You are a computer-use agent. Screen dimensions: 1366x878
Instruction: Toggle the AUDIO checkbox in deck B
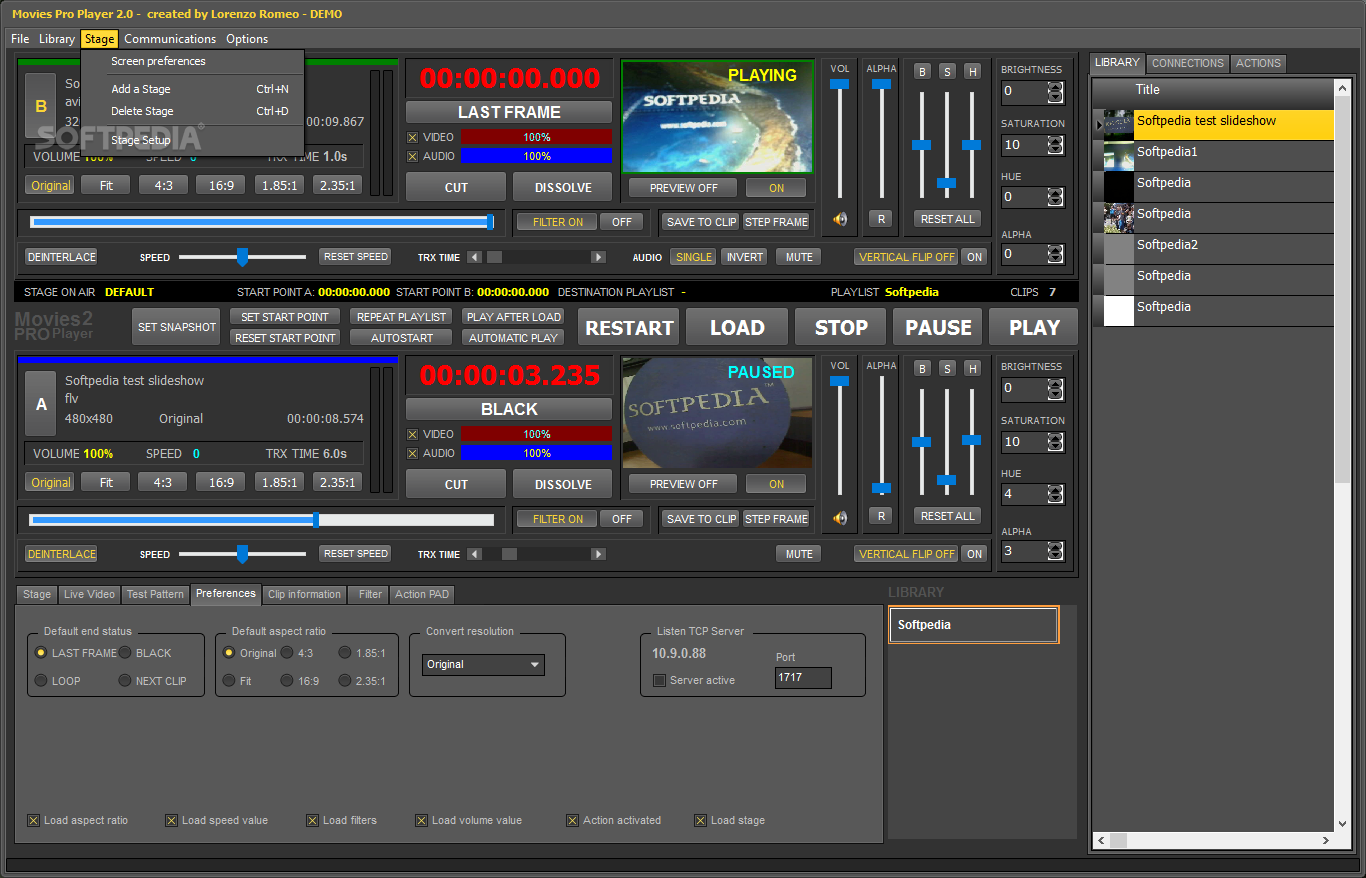click(x=413, y=156)
